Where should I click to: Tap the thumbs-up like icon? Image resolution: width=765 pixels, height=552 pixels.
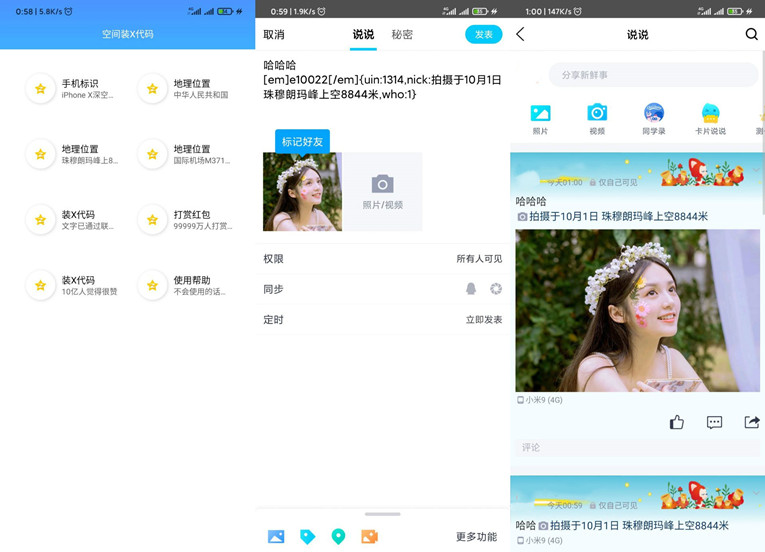click(x=677, y=422)
